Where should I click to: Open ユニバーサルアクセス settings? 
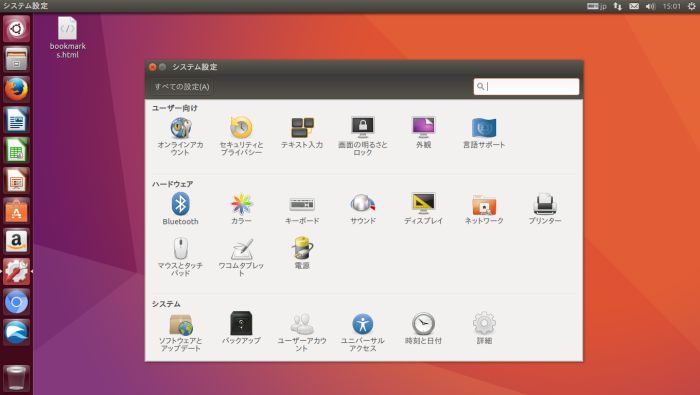pos(362,332)
